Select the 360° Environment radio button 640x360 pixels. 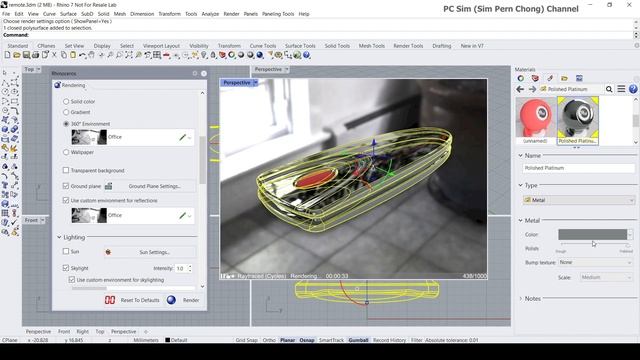point(66,124)
